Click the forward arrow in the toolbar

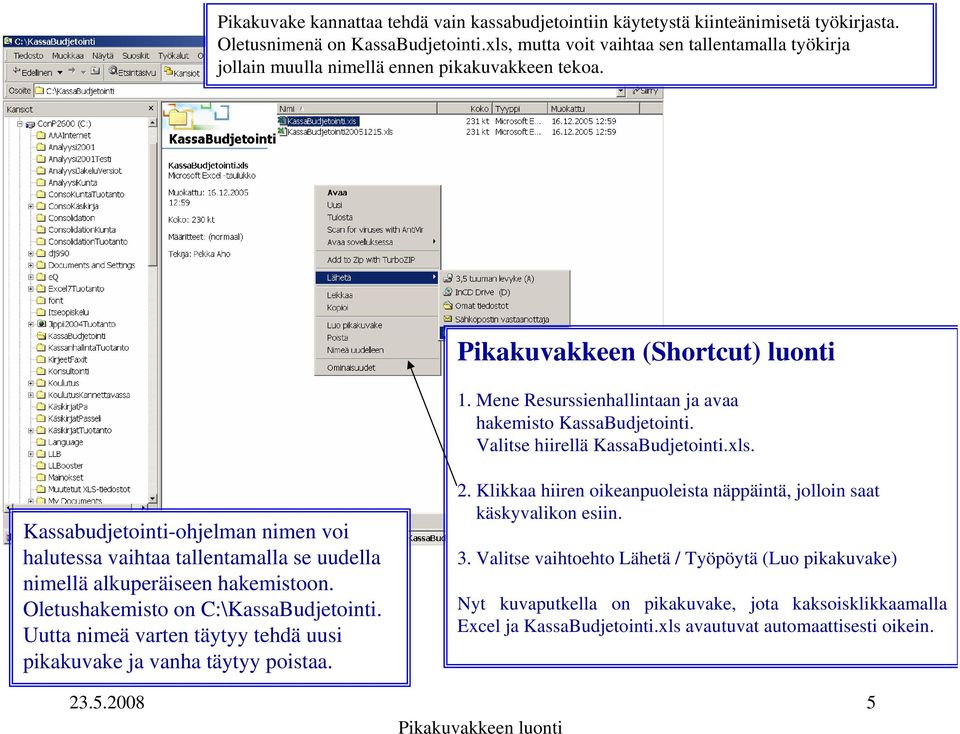tap(71, 72)
